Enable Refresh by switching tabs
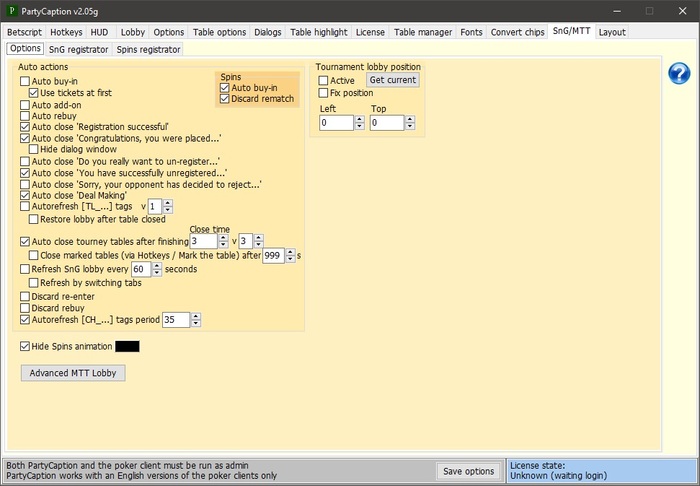The height and width of the screenshot is (486, 700). pos(33,282)
